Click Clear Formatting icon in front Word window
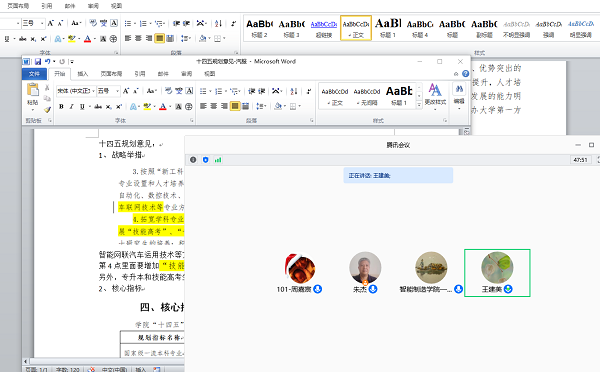 click(169, 91)
